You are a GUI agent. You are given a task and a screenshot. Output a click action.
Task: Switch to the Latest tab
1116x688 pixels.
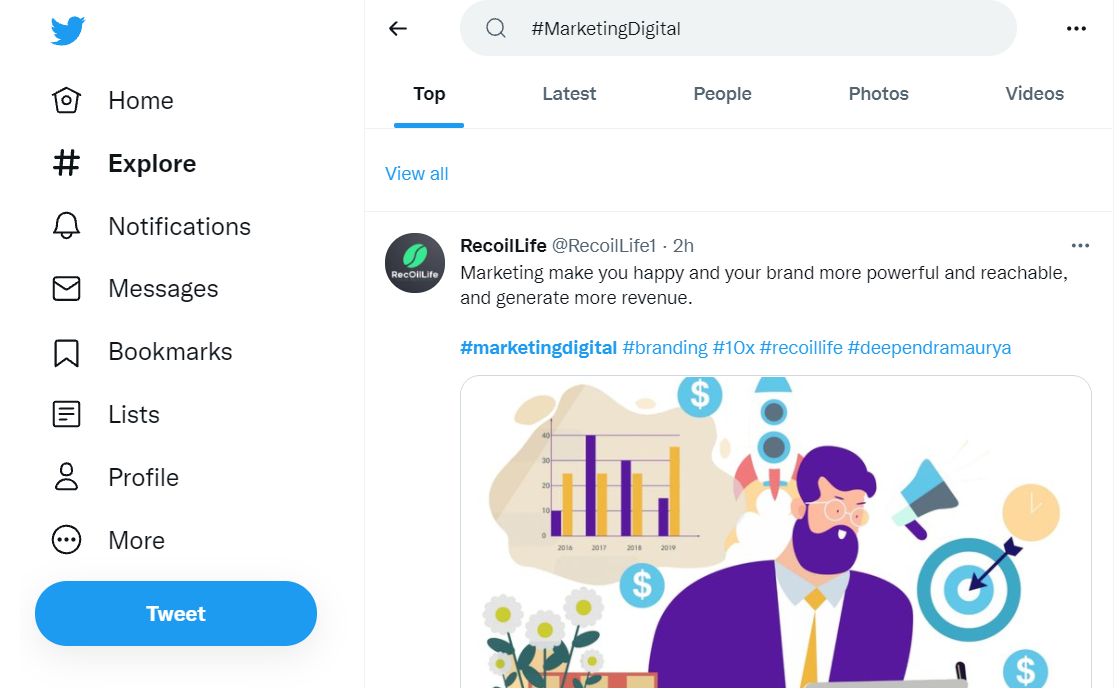click(x=569, y=94)
